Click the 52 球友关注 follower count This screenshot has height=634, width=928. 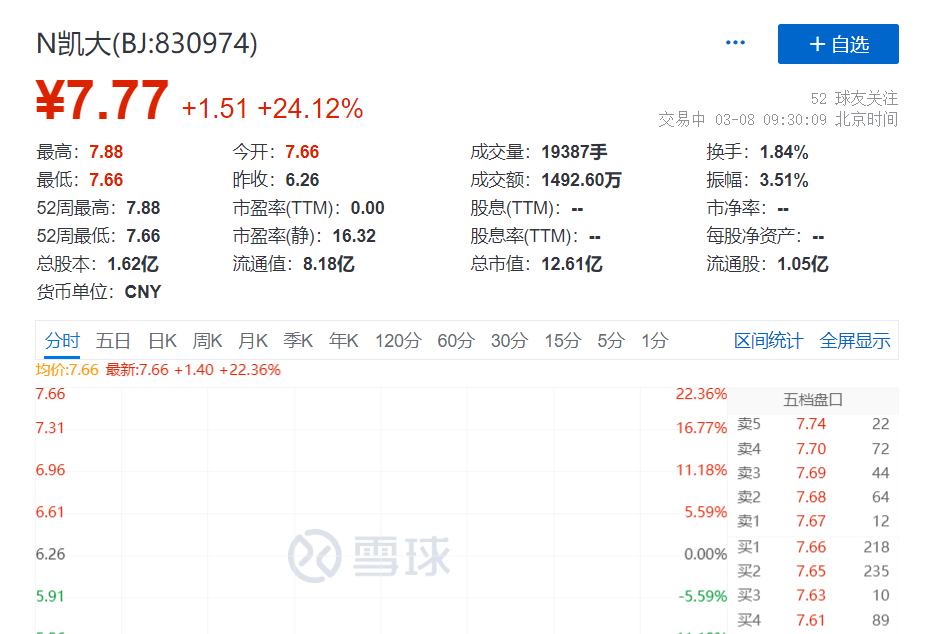click(x=854, y=98)
